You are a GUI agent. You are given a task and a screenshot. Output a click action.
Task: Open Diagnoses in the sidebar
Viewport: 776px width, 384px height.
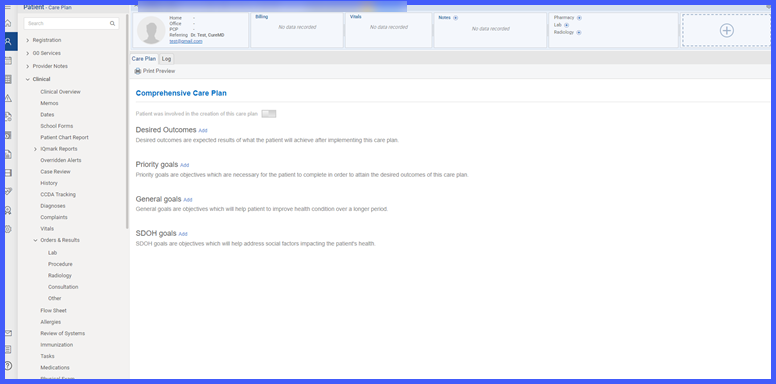(x=53, y=206)
